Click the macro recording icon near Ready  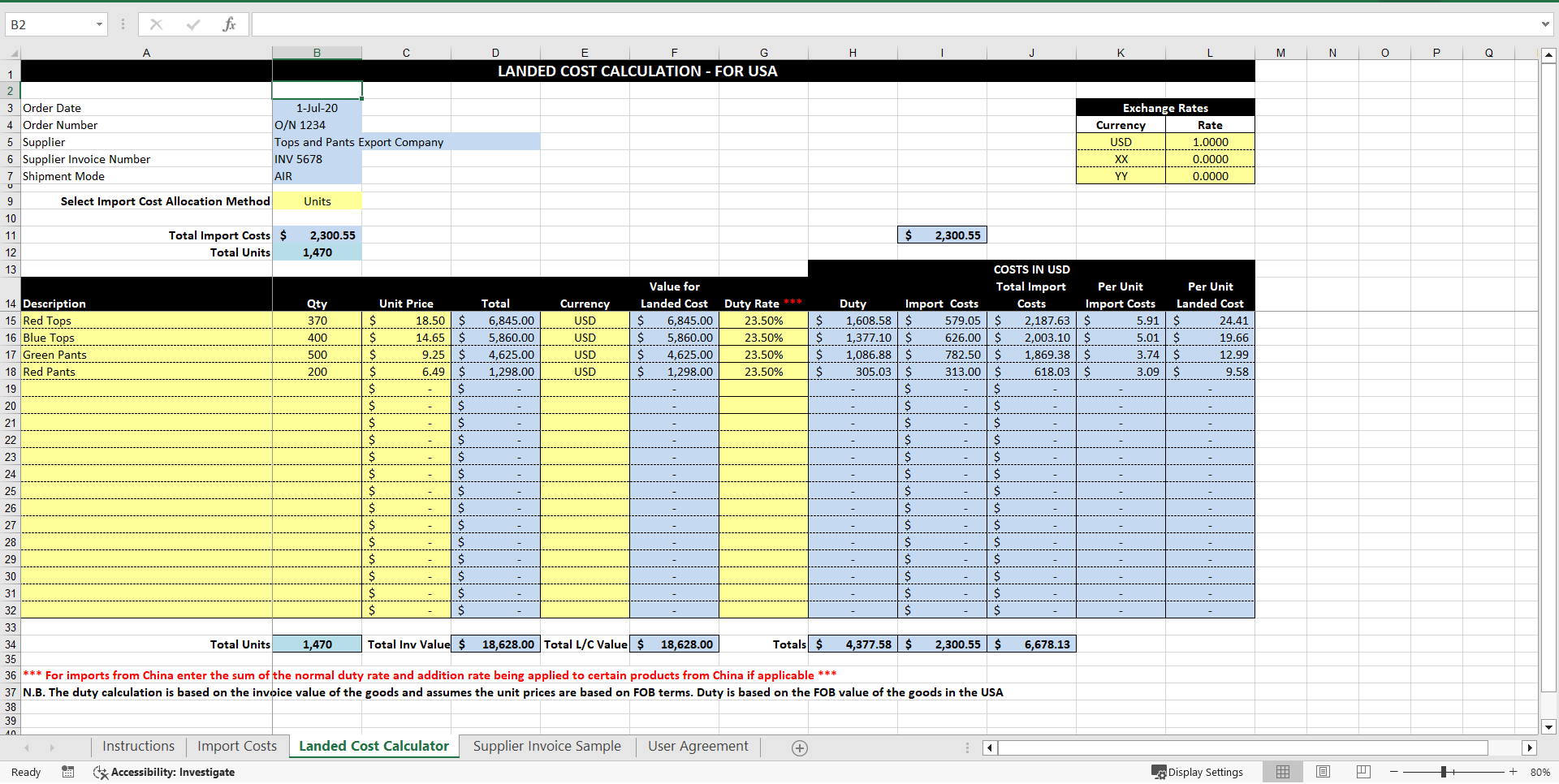click(x=68, y=772)
